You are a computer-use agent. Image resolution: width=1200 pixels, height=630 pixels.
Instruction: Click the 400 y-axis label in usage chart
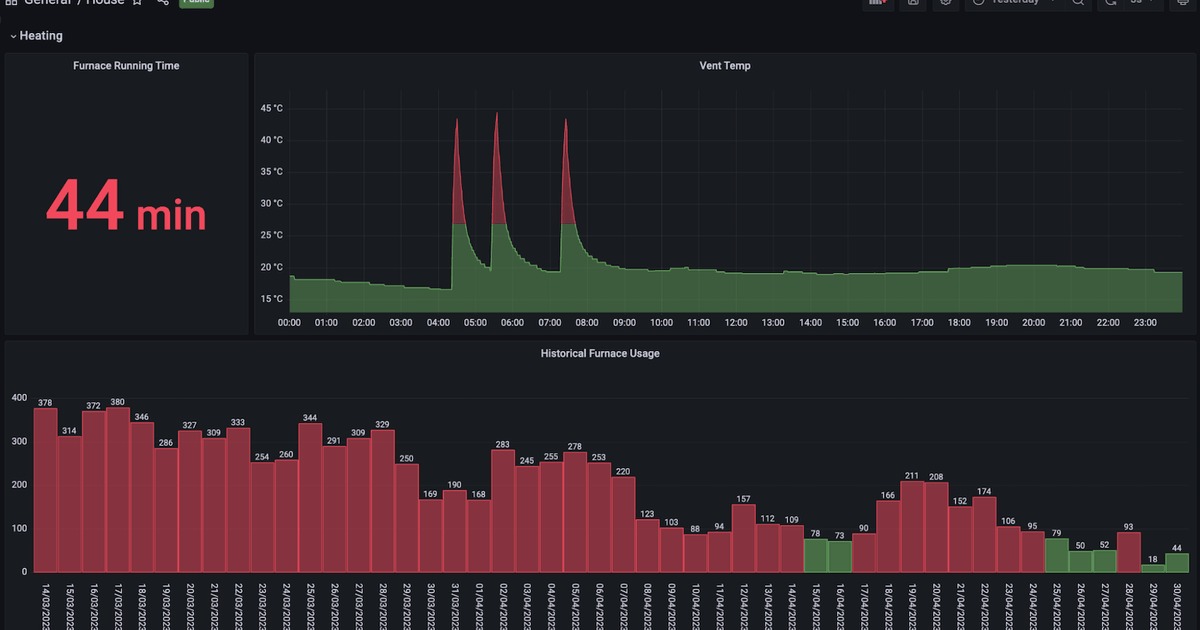19,398
